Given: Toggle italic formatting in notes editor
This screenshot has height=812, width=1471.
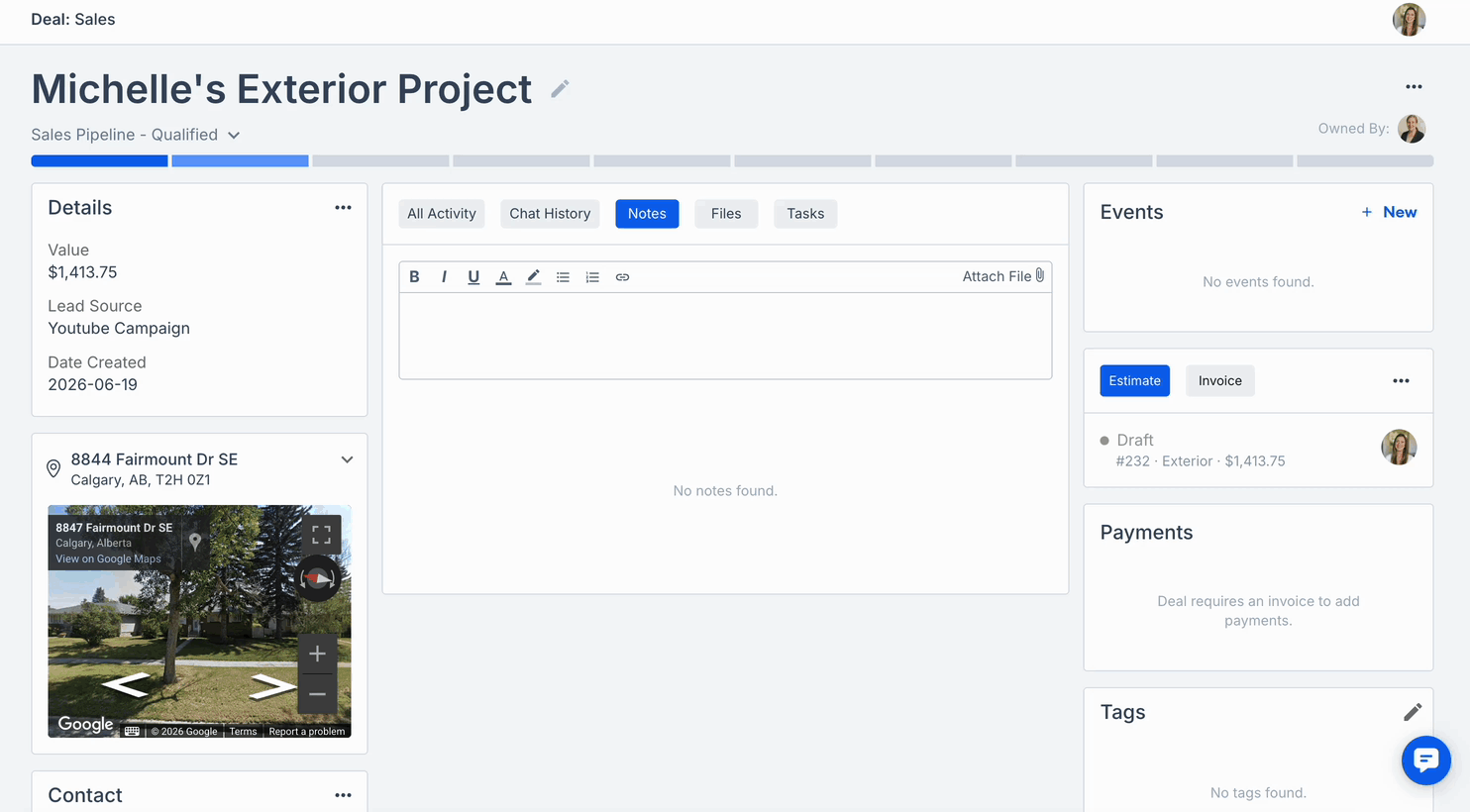Looking at the screenshot, I should click(444, 277).
